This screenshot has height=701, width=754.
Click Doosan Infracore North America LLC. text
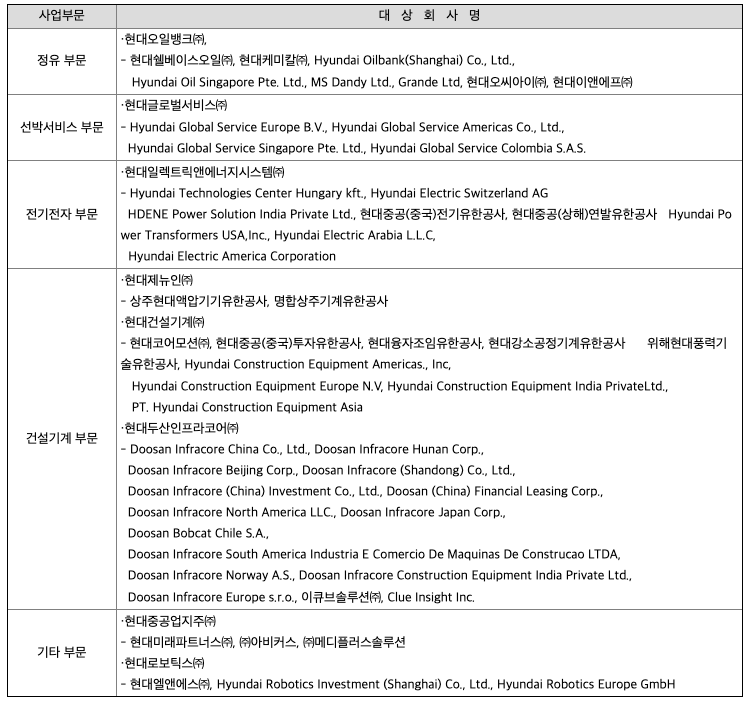tap(231, 513)
